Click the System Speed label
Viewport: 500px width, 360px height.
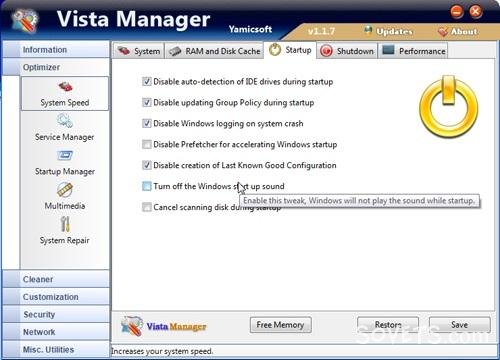65,102
